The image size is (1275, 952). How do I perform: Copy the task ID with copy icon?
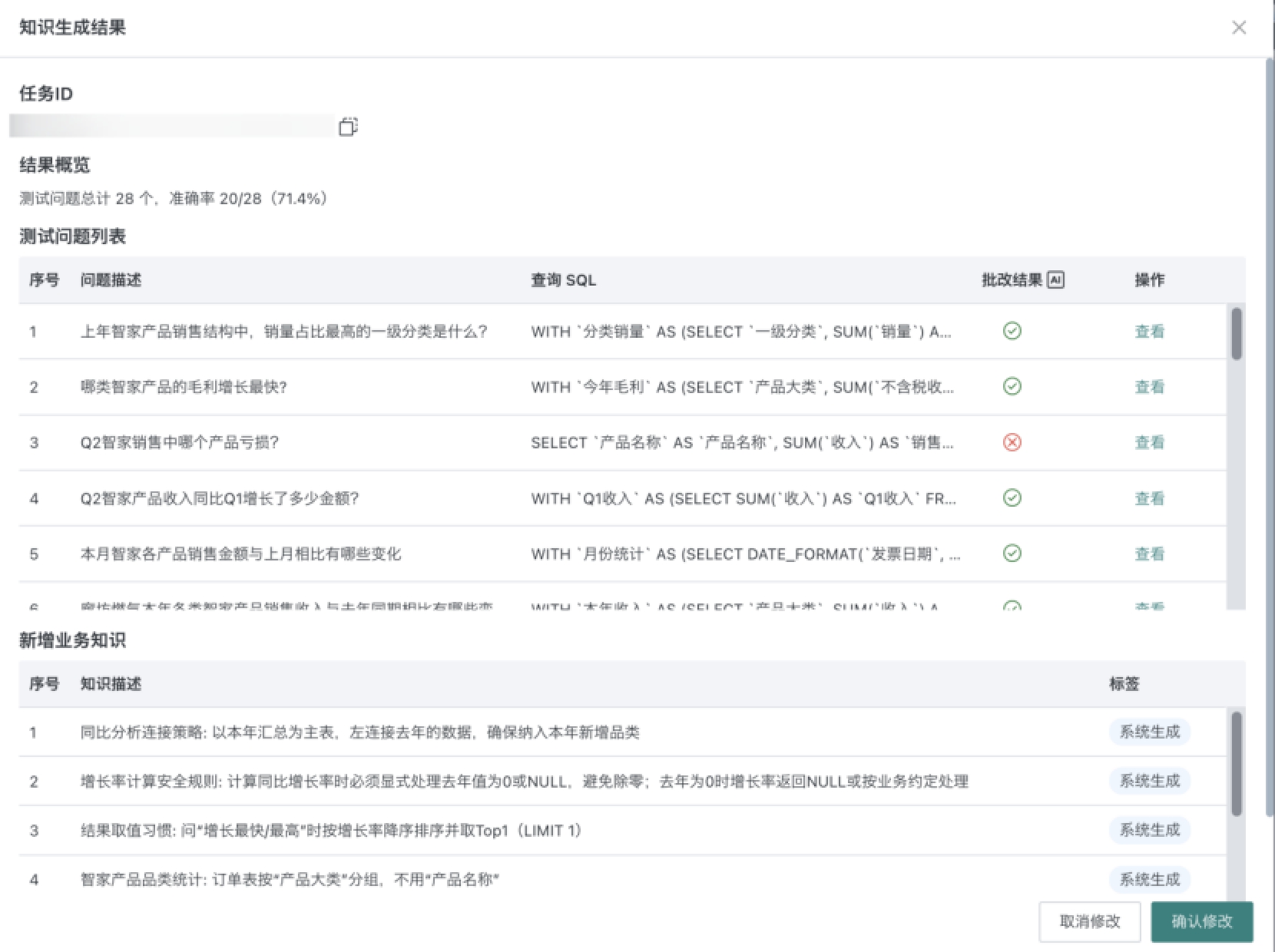(348, 127)
